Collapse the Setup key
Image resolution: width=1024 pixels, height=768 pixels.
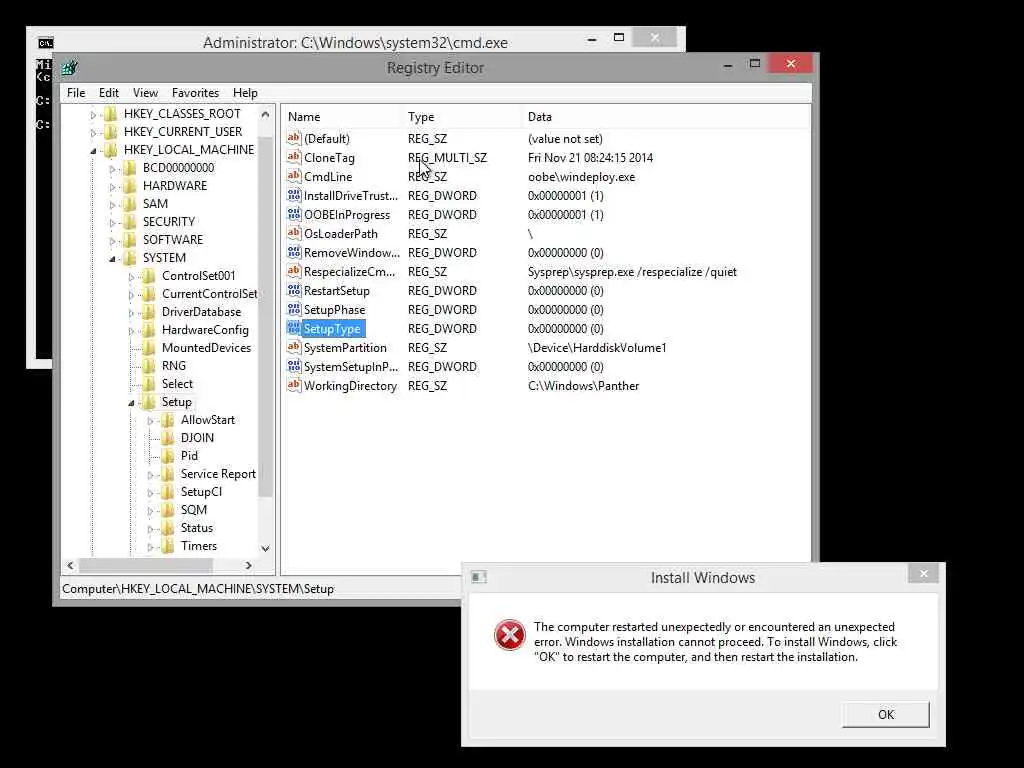[x=131, y=403]
